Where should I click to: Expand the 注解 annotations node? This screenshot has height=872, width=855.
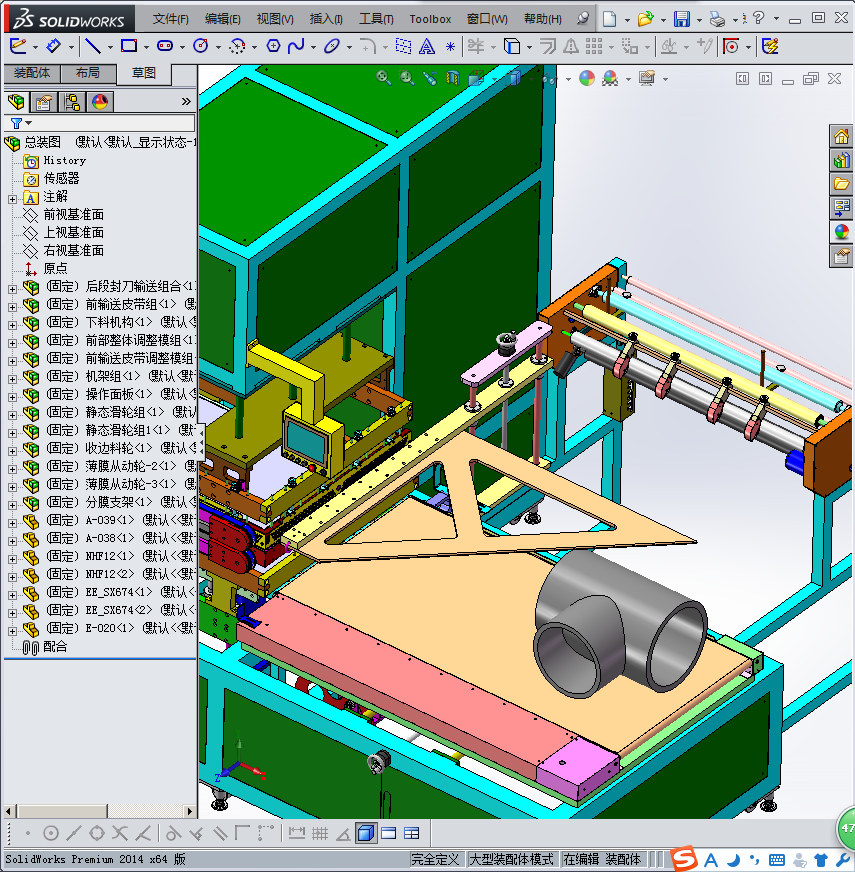12,199
